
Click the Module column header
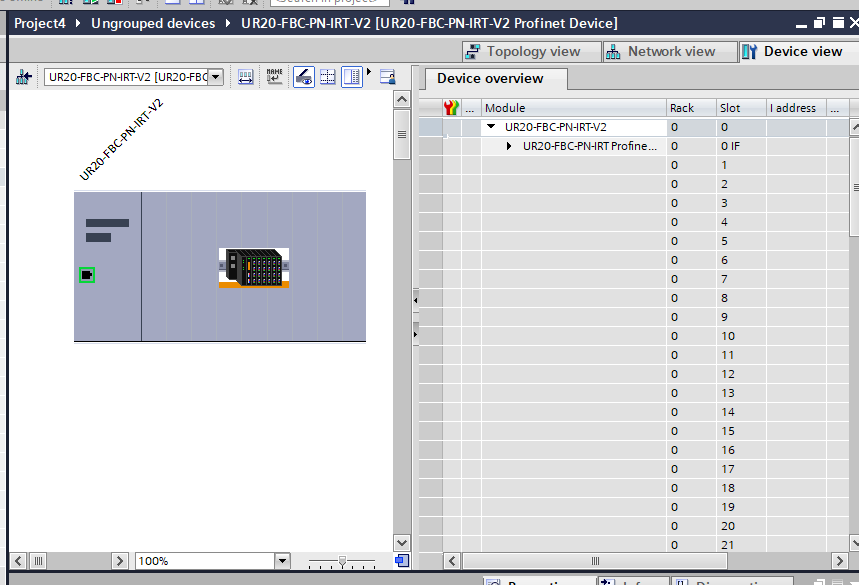click(573, 108)
